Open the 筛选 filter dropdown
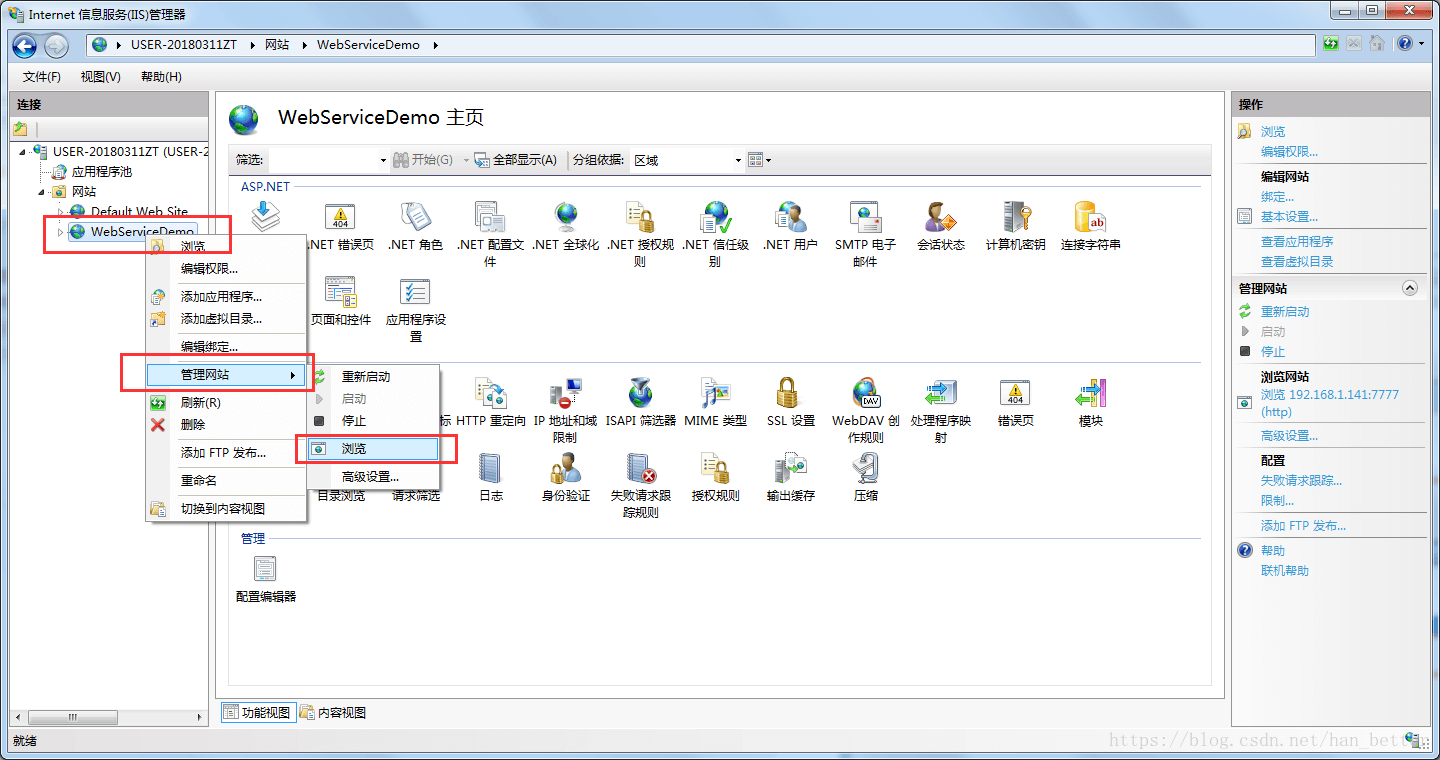This screenshot has width=1440, height=760. coord(383,160)
